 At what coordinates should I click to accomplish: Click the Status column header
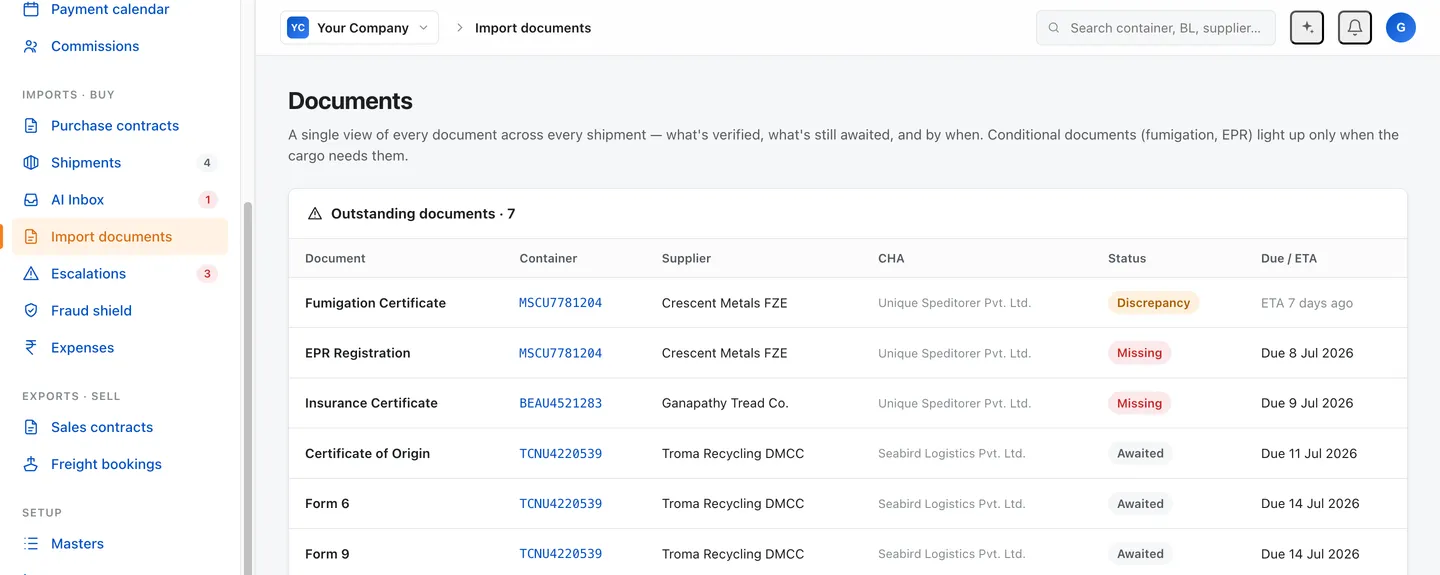click(1127, 258)
